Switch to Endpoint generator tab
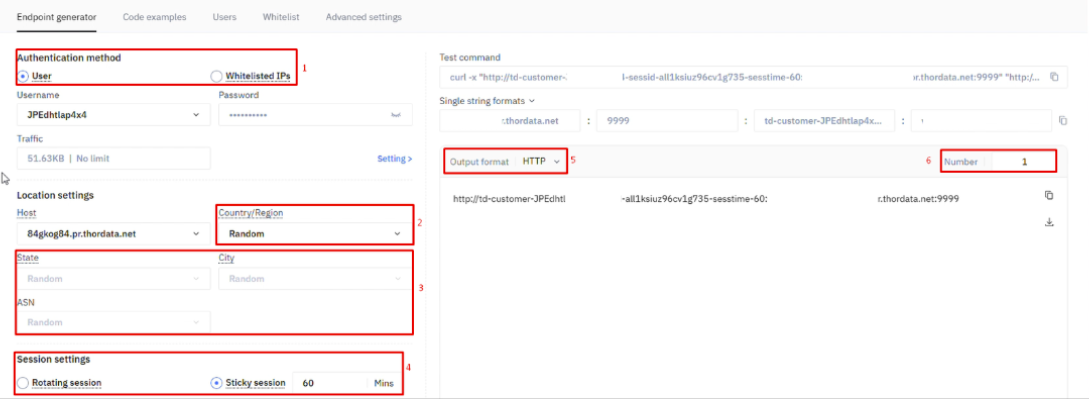This screenshot has width=1091, height=399. pos(56,17)
